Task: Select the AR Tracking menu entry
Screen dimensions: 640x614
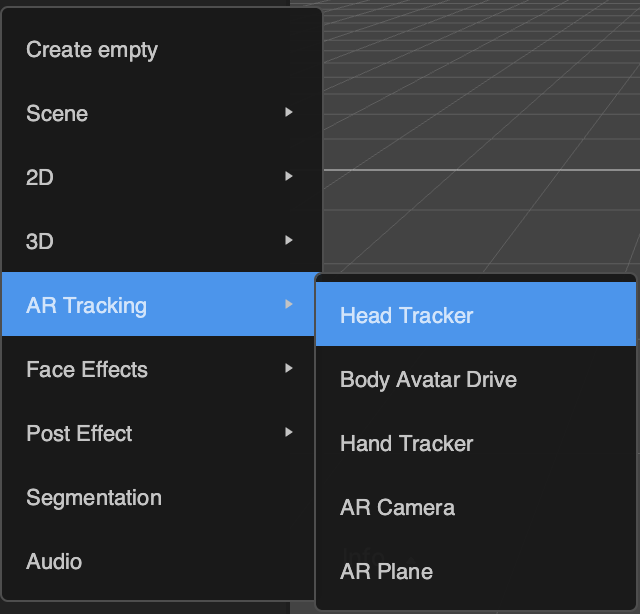Action: 158,305
